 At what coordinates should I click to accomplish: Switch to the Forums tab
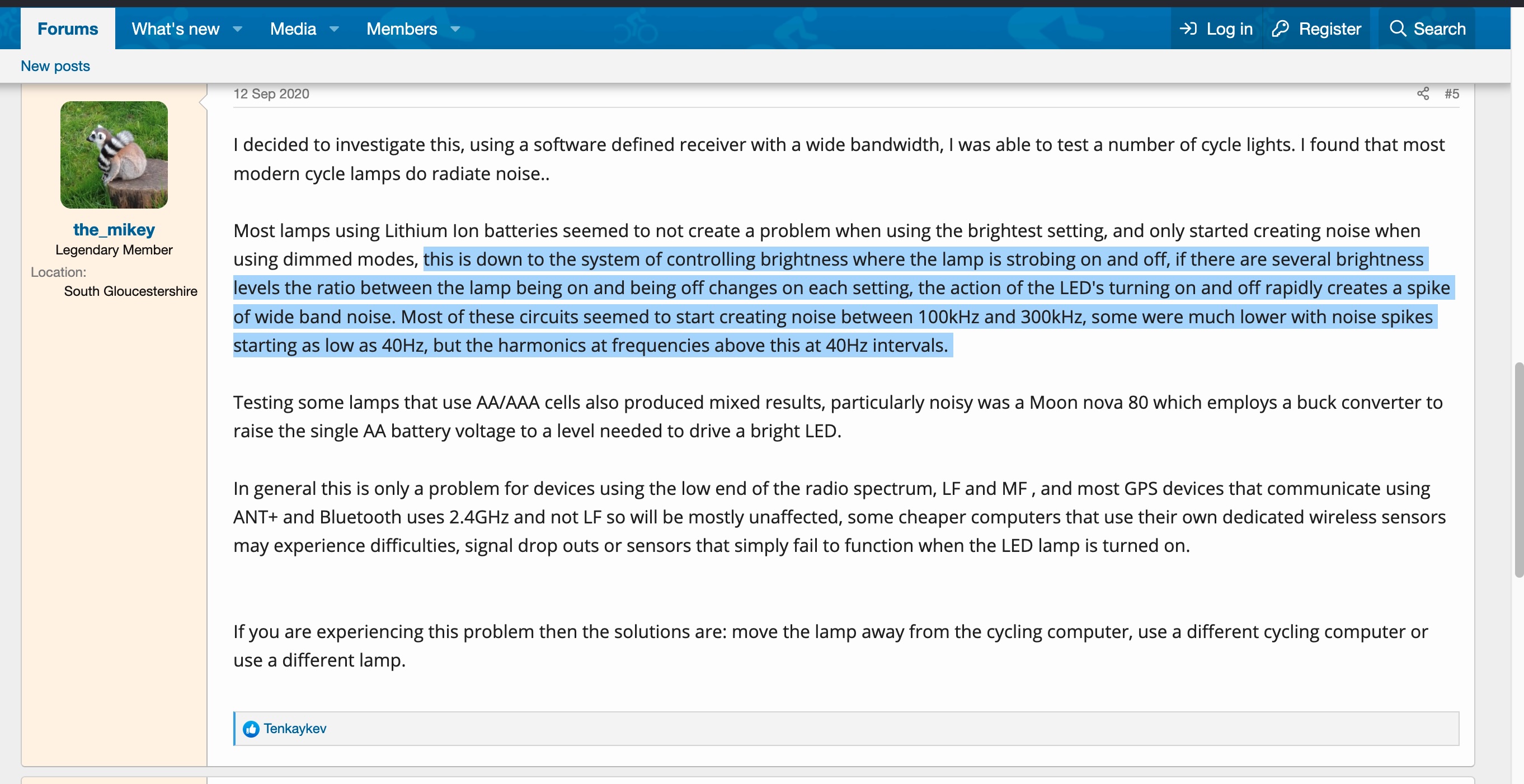[68, 29]
